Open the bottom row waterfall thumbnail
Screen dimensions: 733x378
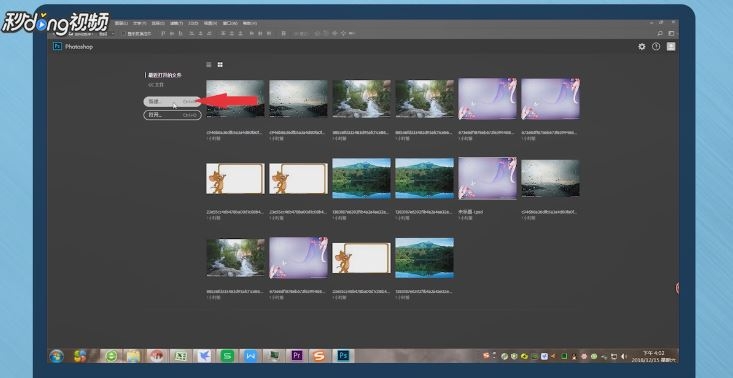[x=235, y=258]
